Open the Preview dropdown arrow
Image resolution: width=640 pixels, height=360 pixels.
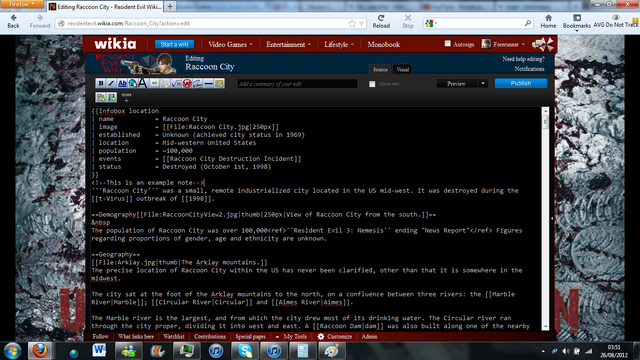click(483, 83)
